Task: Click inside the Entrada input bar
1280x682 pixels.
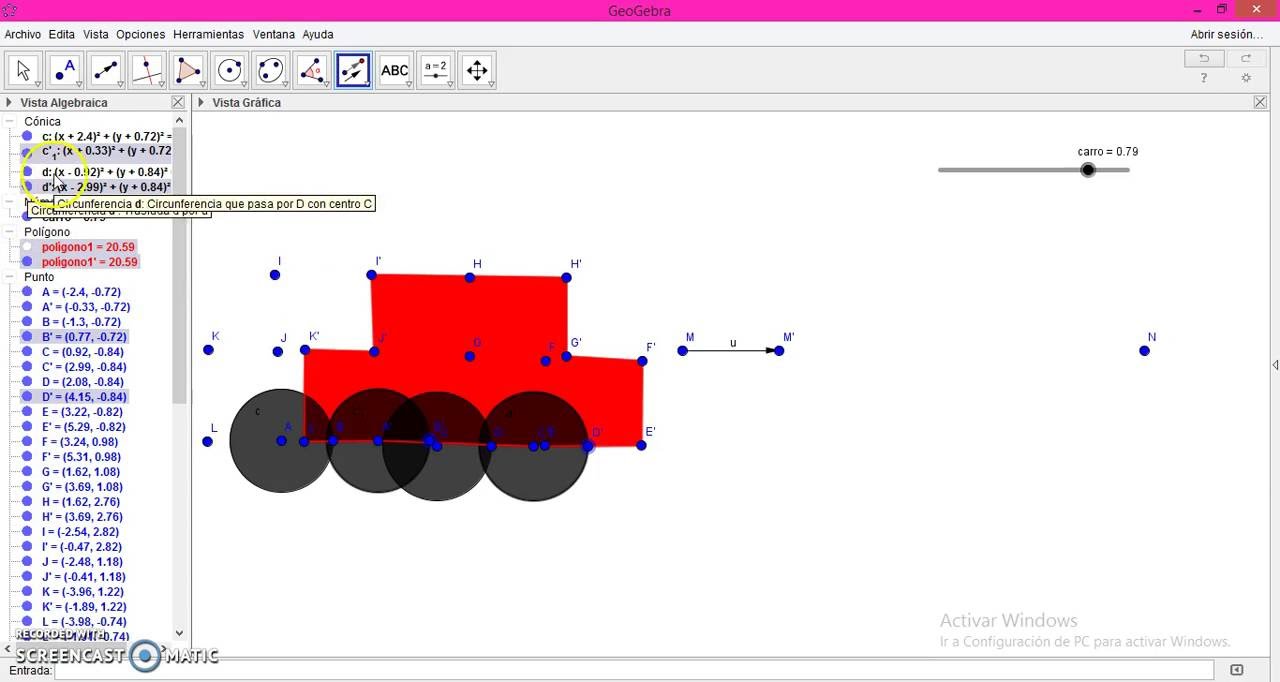Action: pyautogui.click(x=634, y=670)
